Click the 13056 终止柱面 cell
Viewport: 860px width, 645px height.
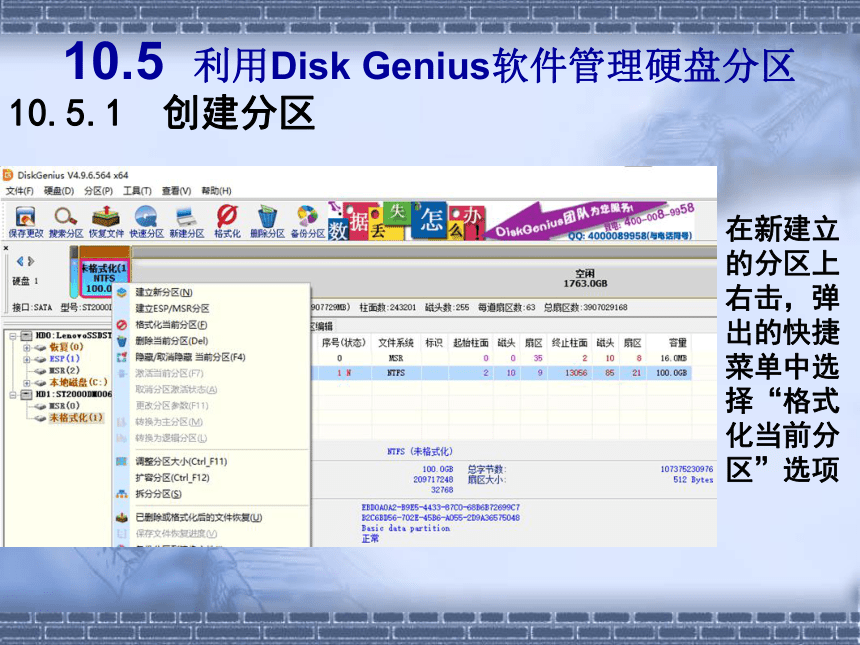click(576, 373)
